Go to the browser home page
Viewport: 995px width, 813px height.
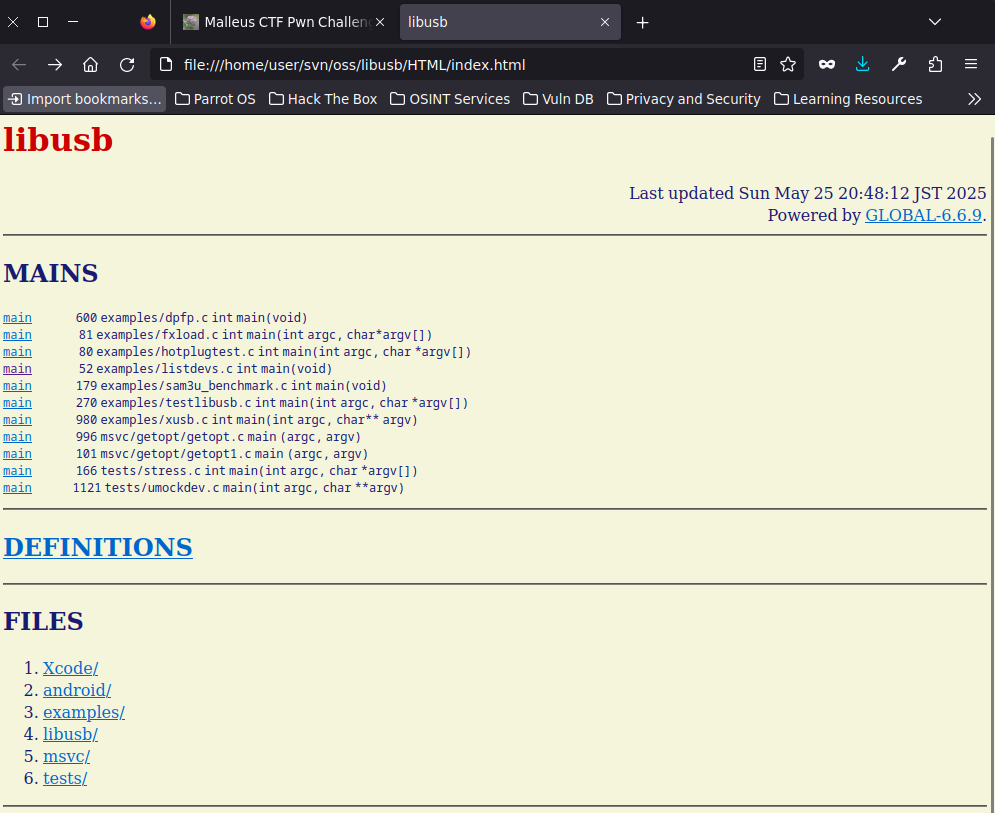coord(90,64)
